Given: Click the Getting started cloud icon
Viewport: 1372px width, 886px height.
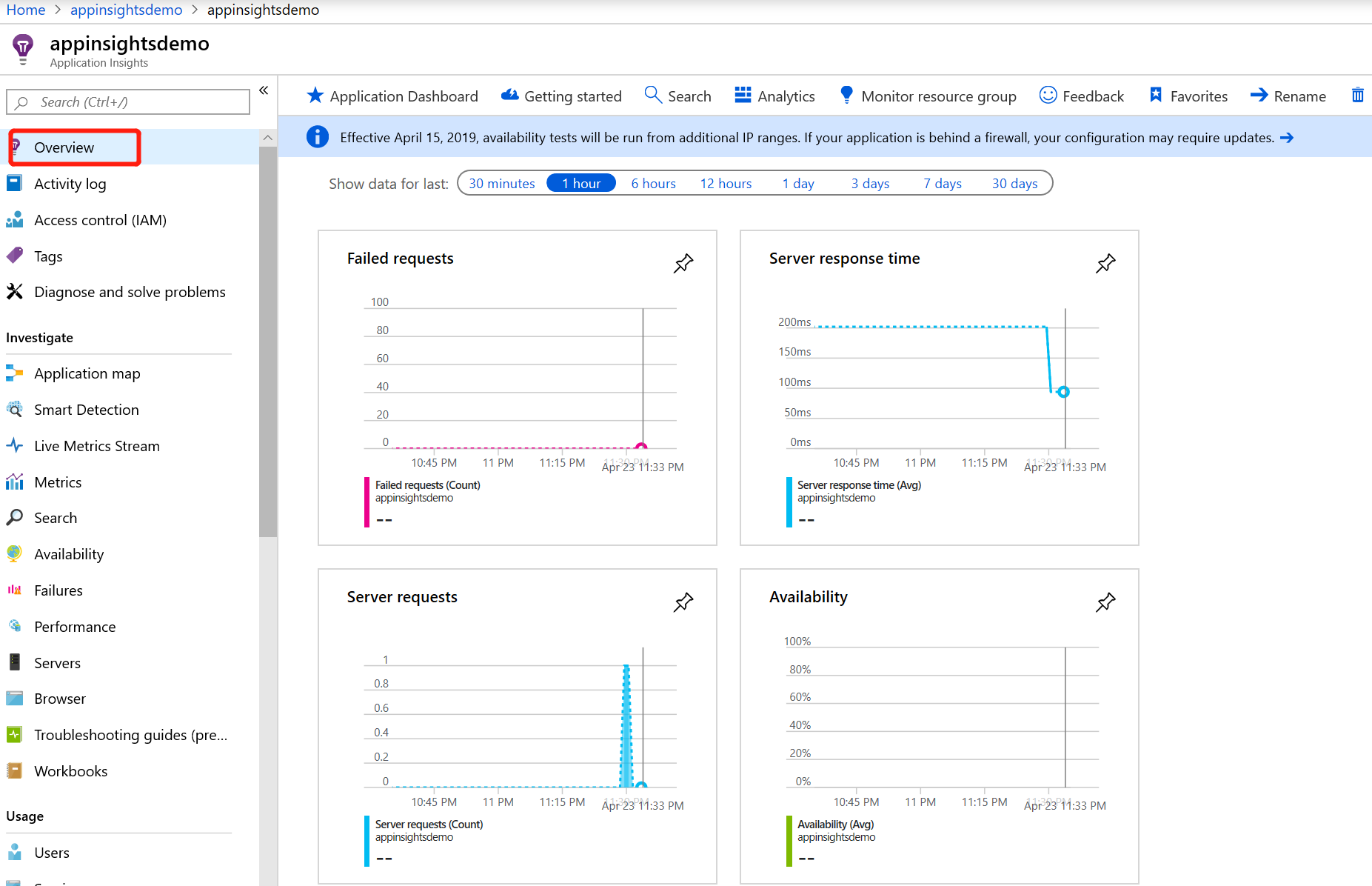Looking at the screenshot, I should pos(509,96).
